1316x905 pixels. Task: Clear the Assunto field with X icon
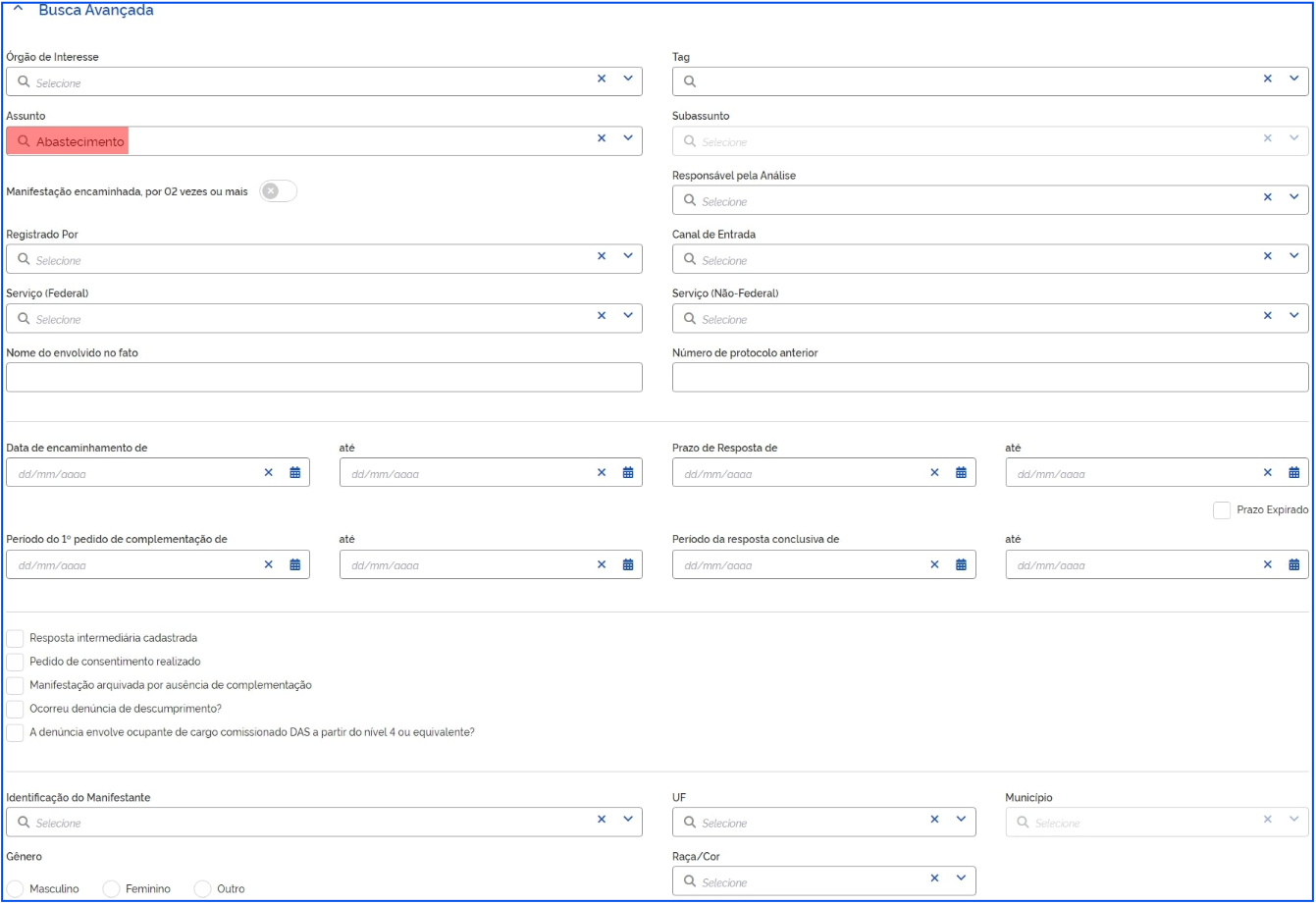[x=602, y=138]
